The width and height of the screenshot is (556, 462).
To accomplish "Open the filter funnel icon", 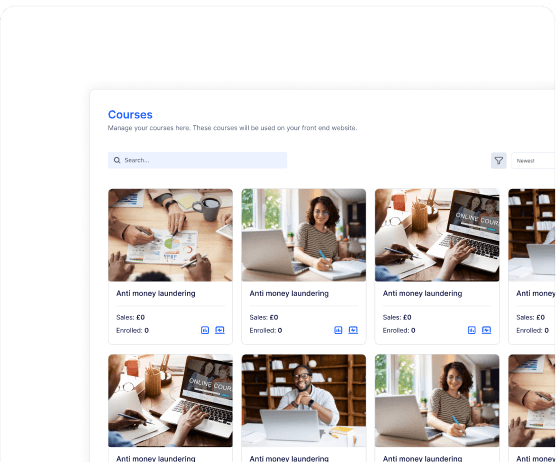I will 499,161.
